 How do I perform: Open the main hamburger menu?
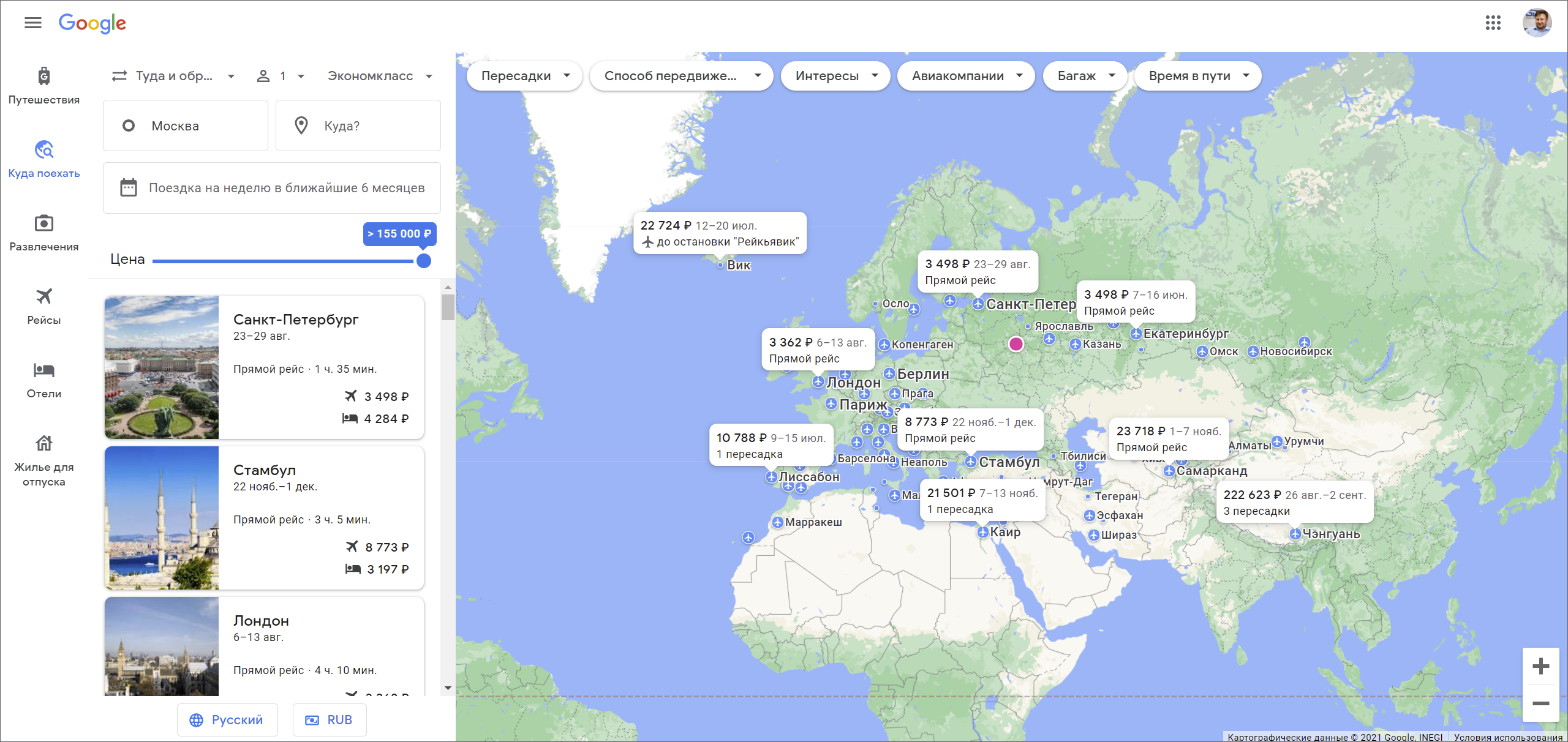(33, 23)
